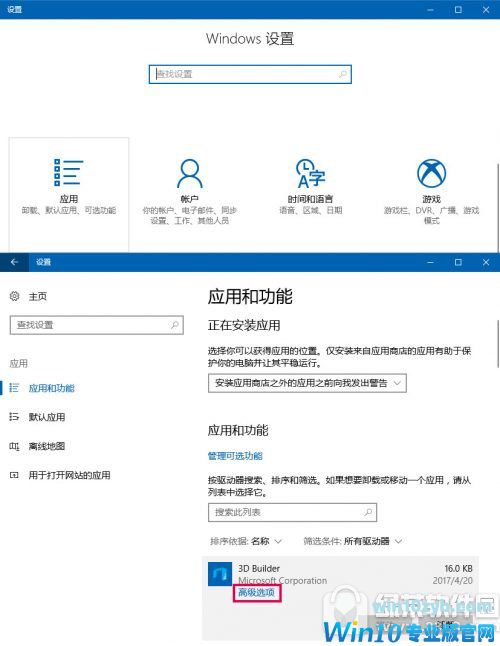The height and width of the screenshot is (646, 500).
Task: Click the upper window vertical scrollbar
Action: (x=498, y=206)
